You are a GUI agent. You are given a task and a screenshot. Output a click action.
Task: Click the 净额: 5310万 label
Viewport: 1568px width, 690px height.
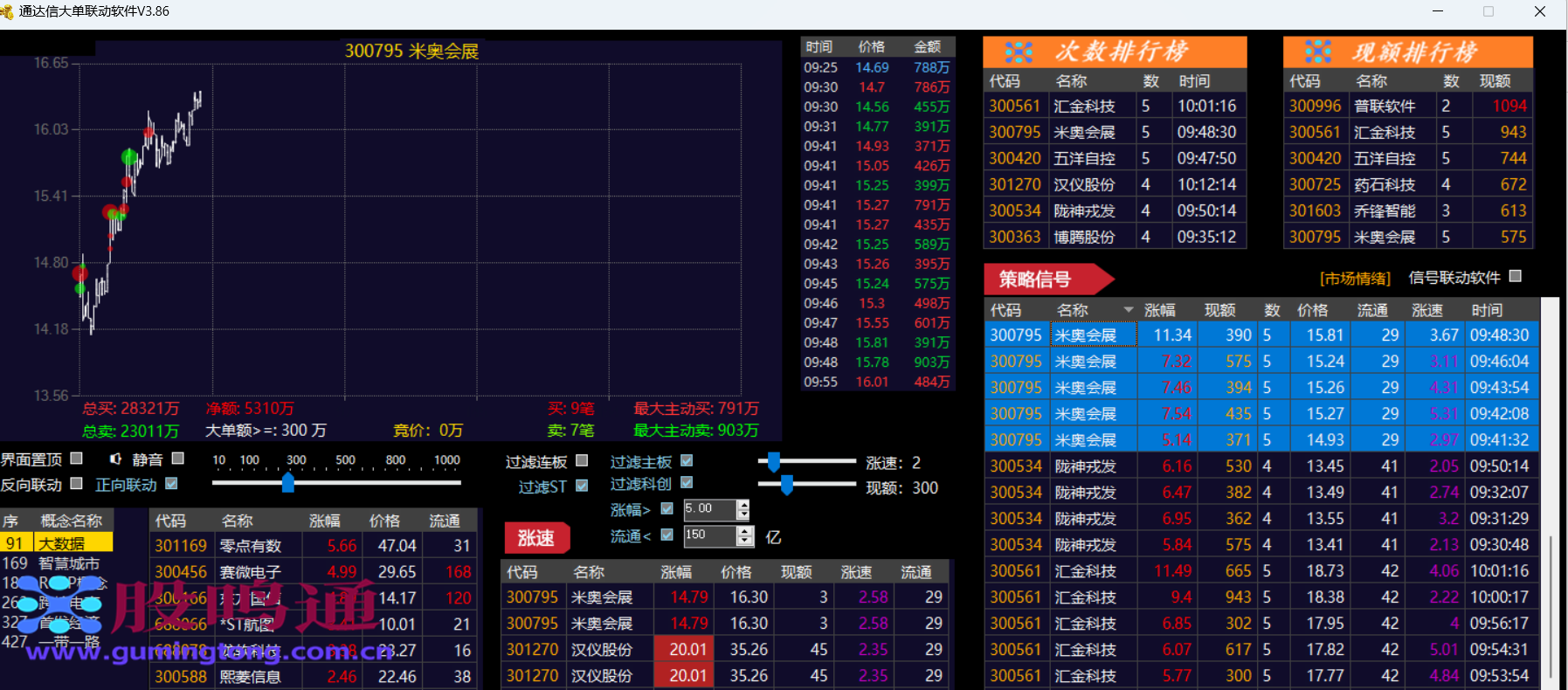pos(250,409)
